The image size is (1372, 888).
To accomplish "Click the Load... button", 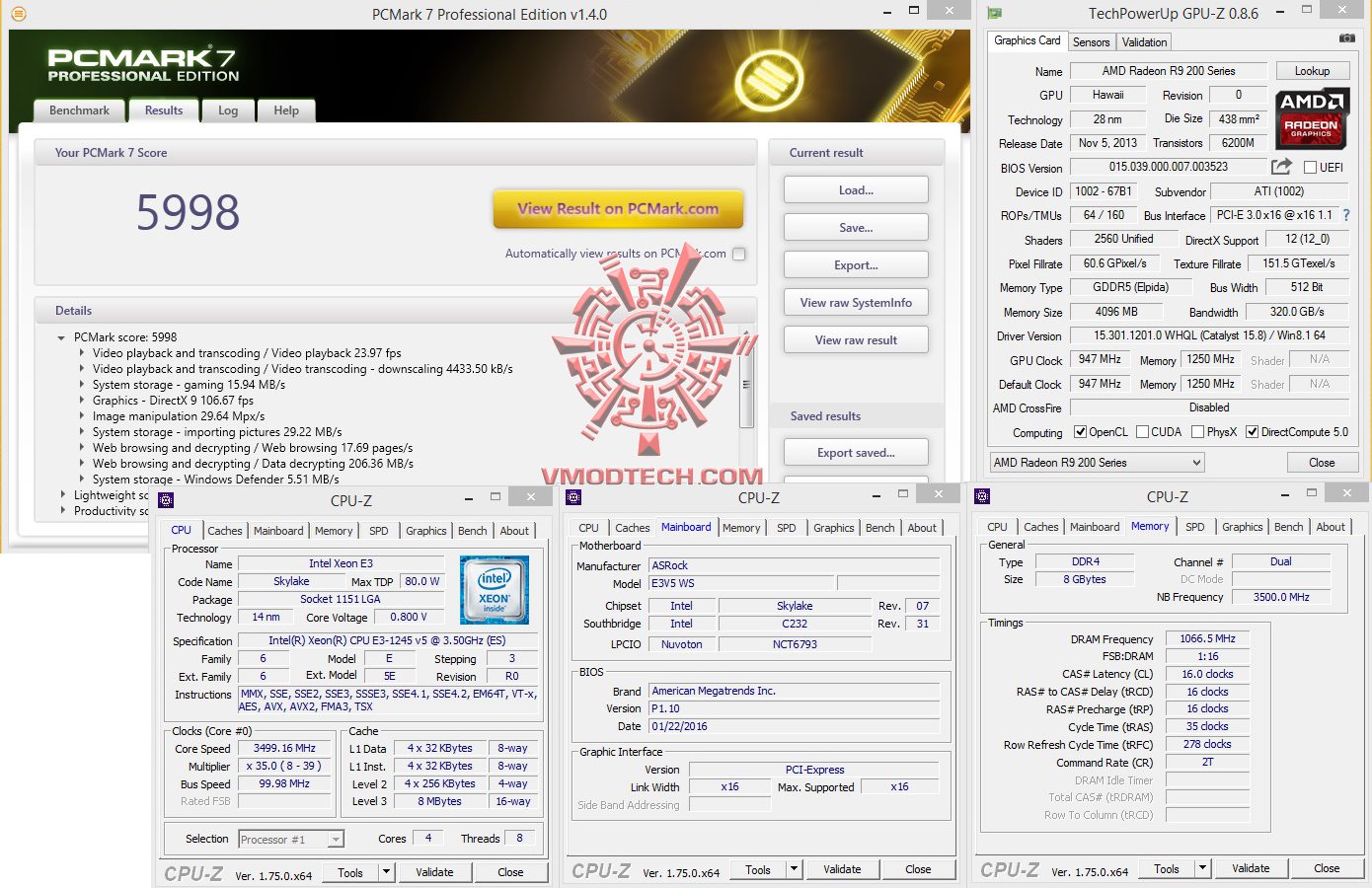I will click(856, 190).
